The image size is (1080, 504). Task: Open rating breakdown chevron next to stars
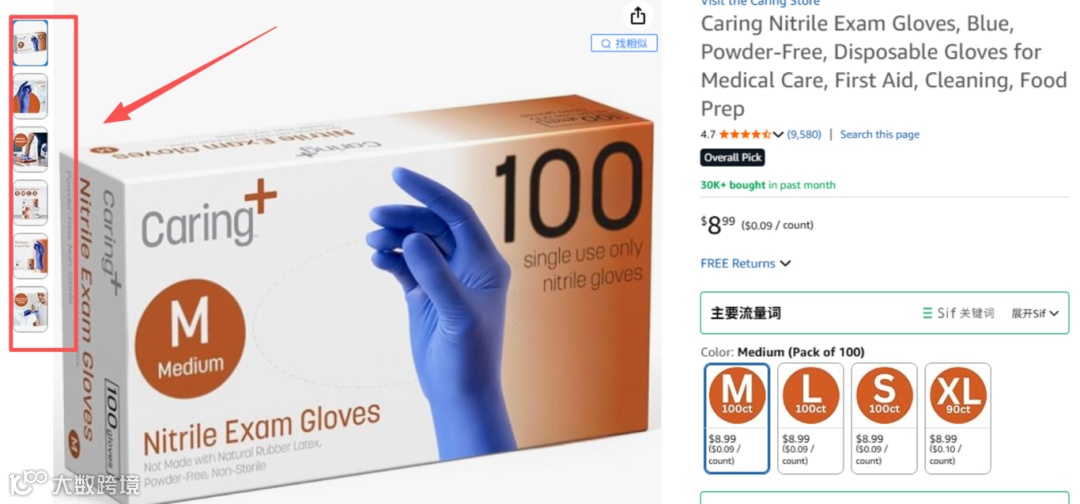click(x=778, y=134)
